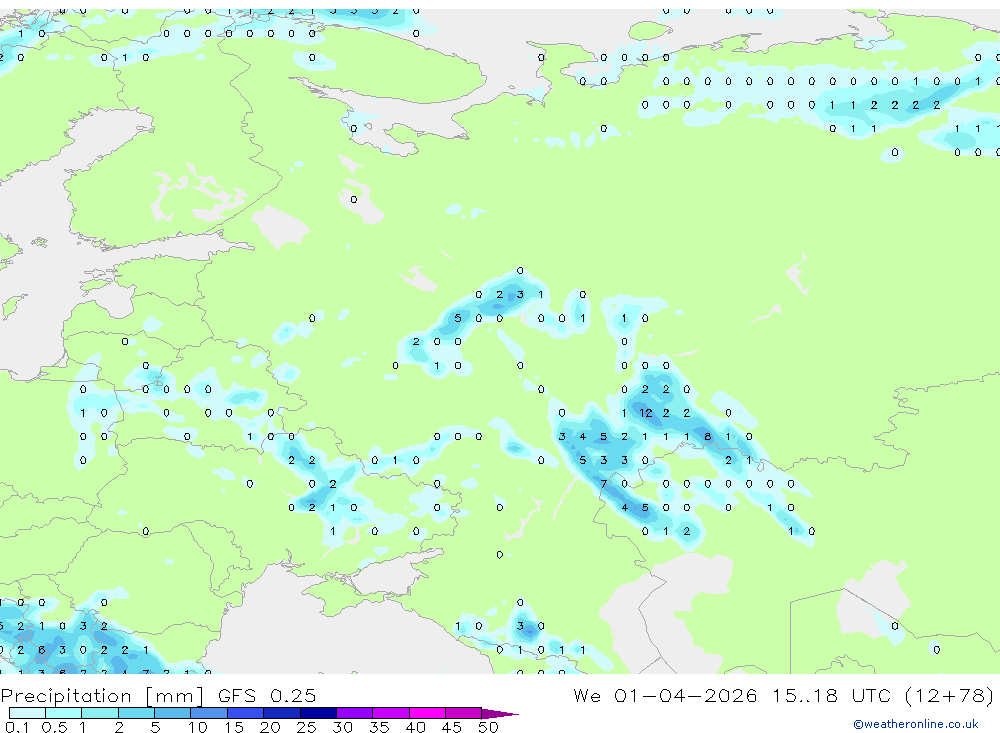Click the '45' legend scale label
This screenshot has width=1000, height=733.
452,727
